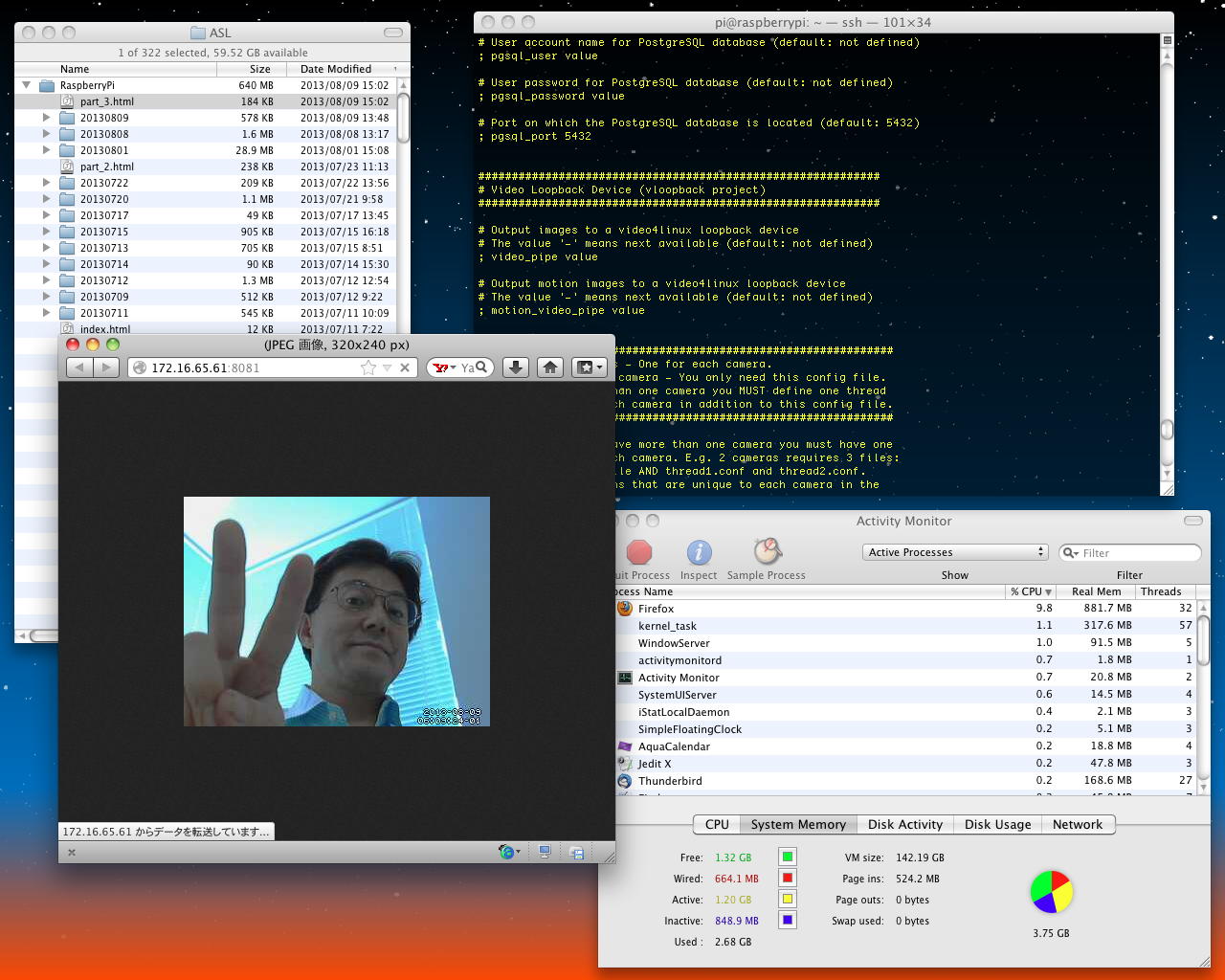Open the URL history dropdown arrow

387,367
